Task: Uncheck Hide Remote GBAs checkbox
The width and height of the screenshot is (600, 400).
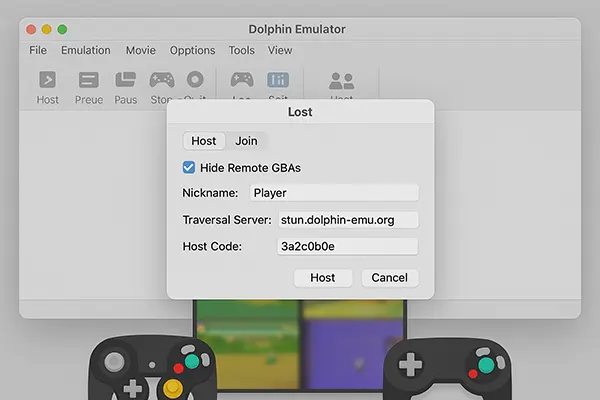Action: click(x=189, y=167)
